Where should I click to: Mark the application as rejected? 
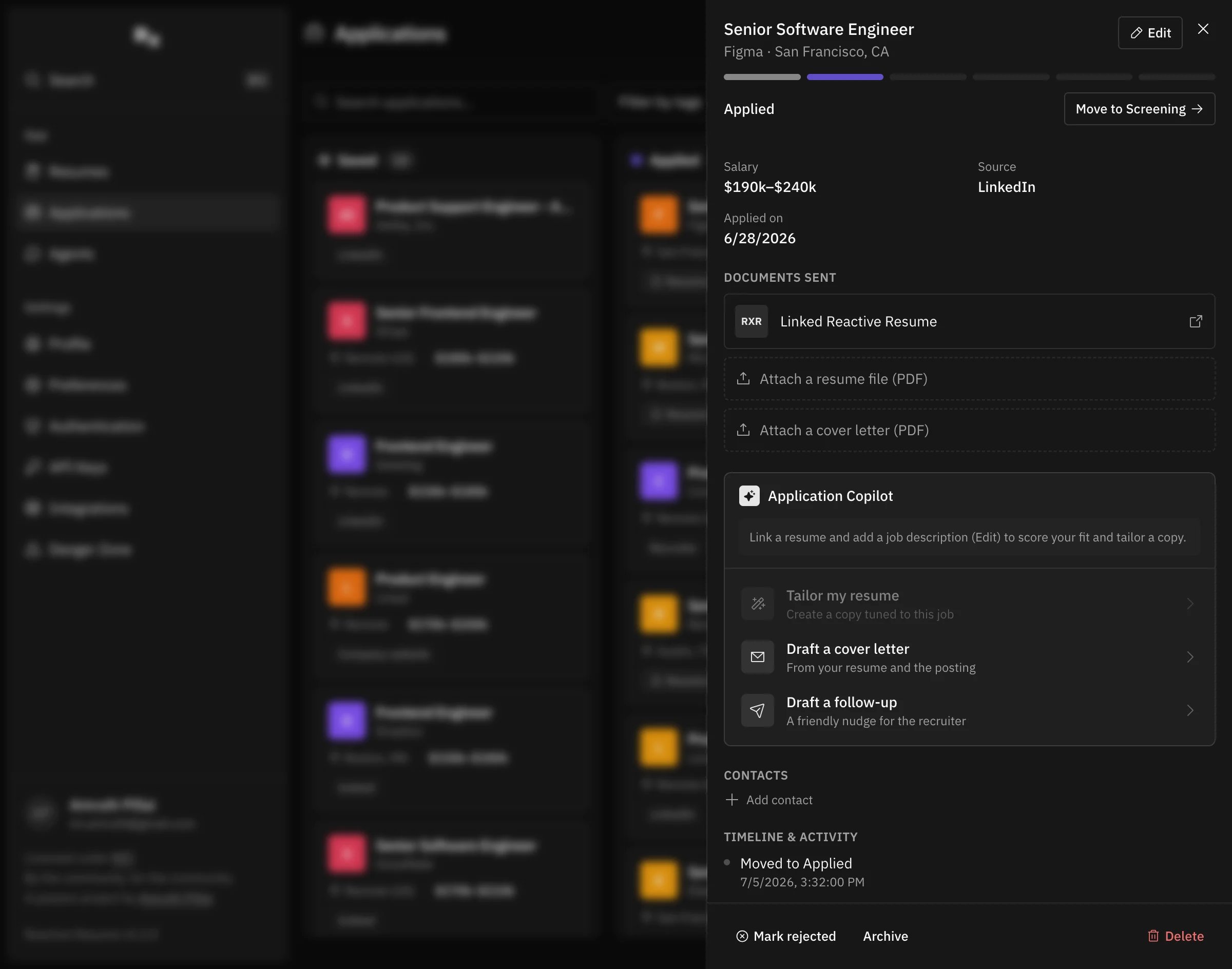click(x=785, y=936)
